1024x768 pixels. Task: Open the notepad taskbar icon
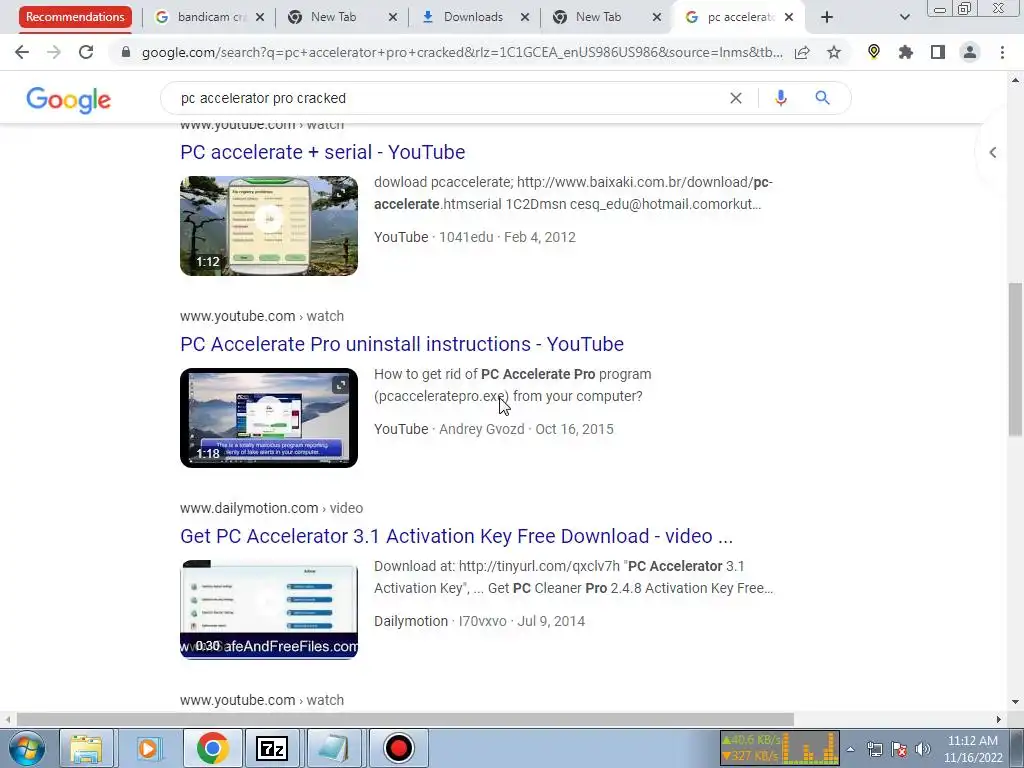click(x=334, y=748)
